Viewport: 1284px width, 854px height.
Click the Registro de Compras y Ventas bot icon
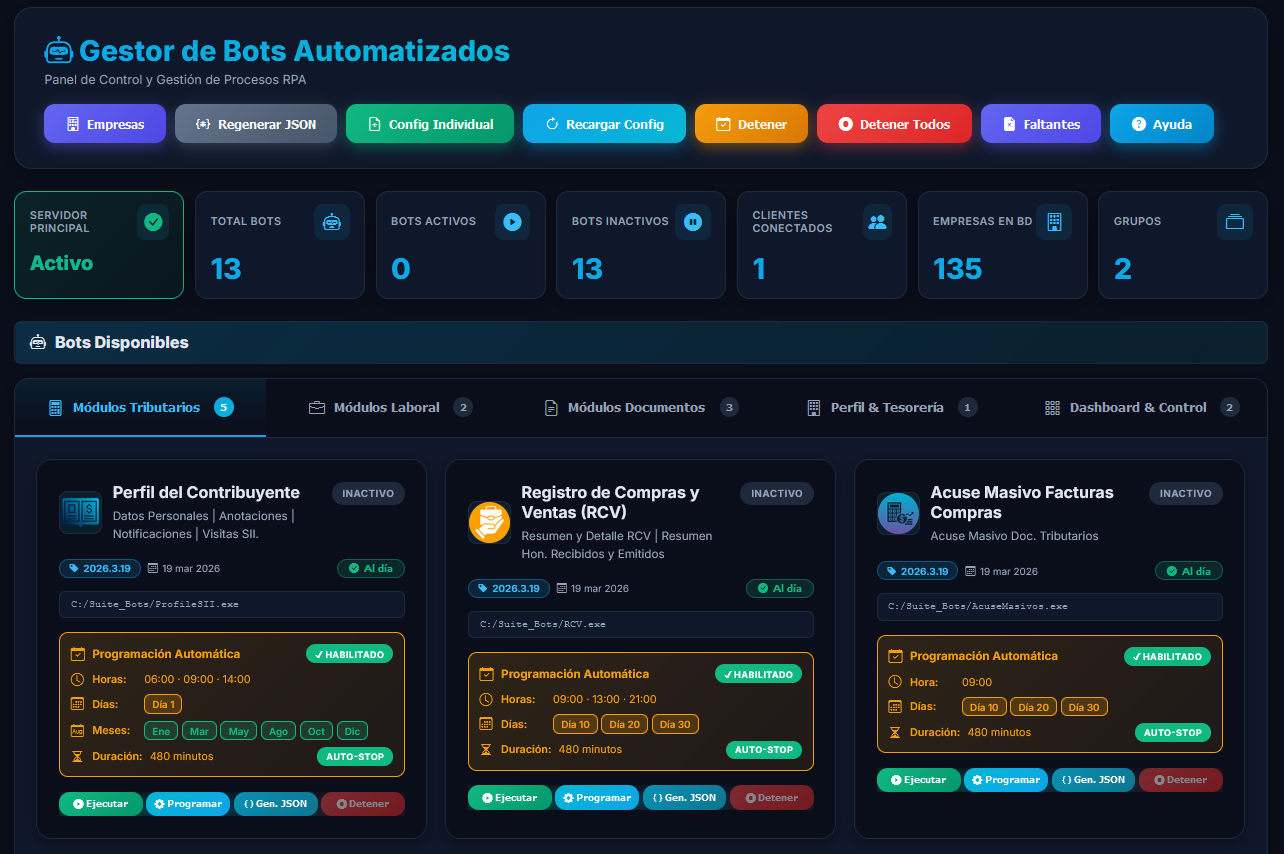pos(489,522)
